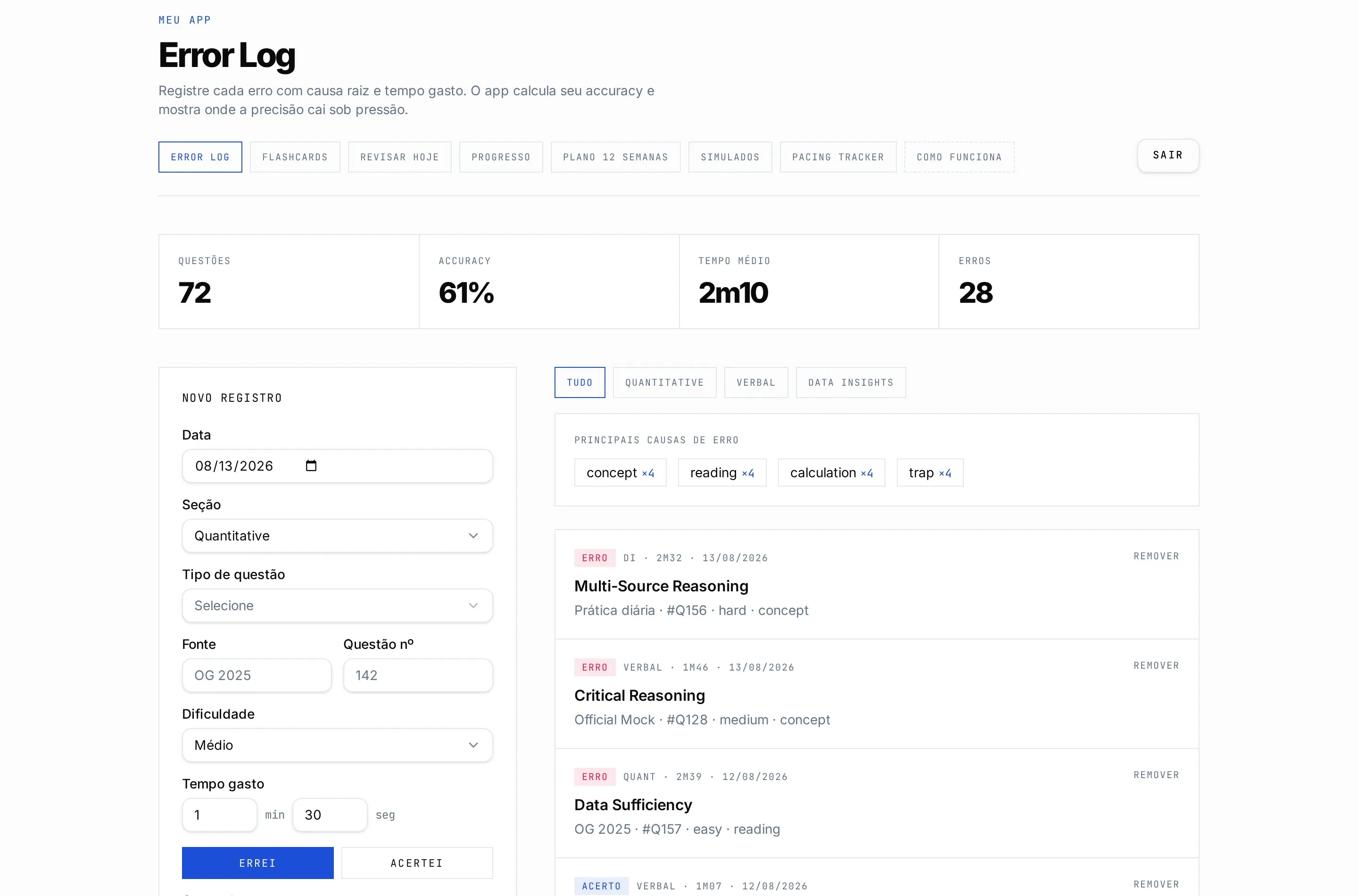Viewport: 1358px width, 896px height.
Task: Select the reading ×4 cause chip
Action: (721, 473)
